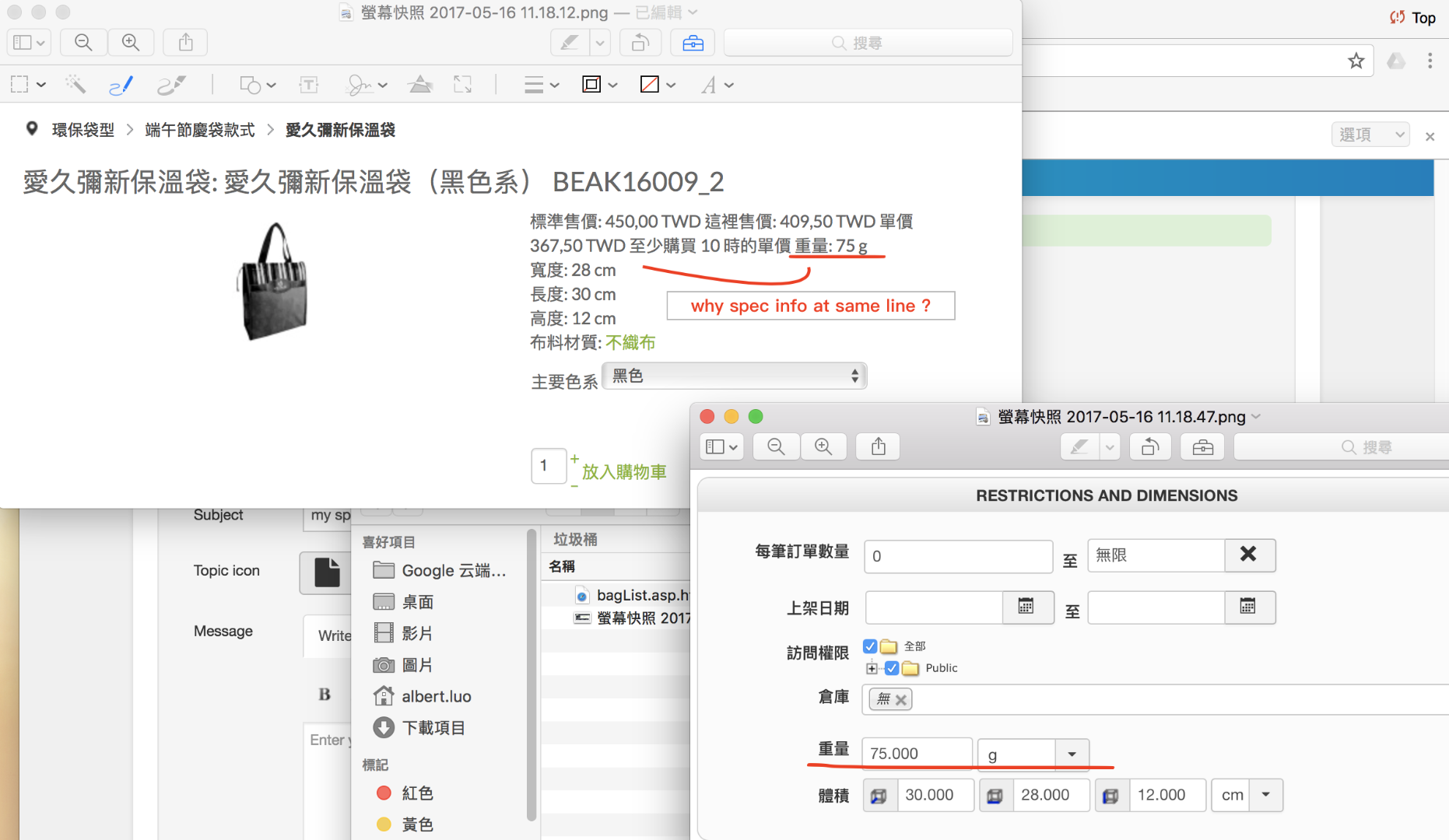Select the Instant Alpha magic wand tool
1449x840 pixels.
click(75, 84)
